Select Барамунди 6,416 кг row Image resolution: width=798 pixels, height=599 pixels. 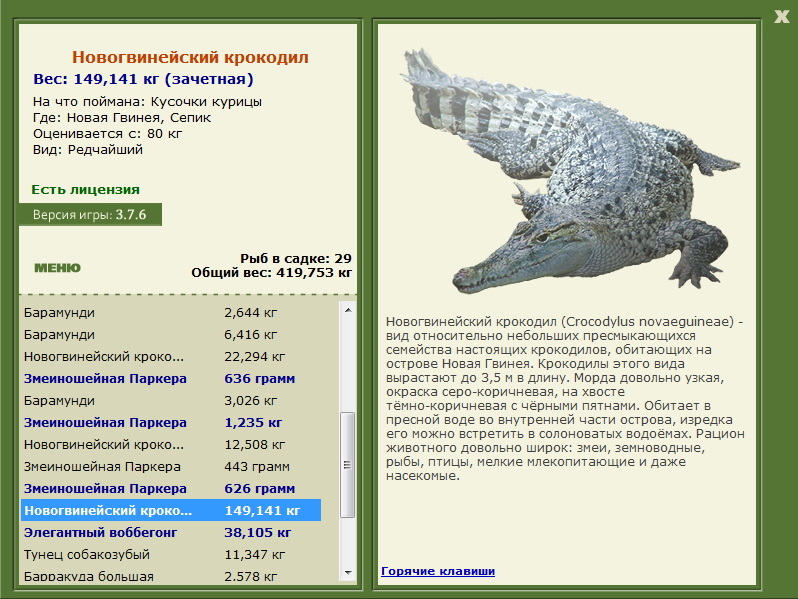coord(170,334)
